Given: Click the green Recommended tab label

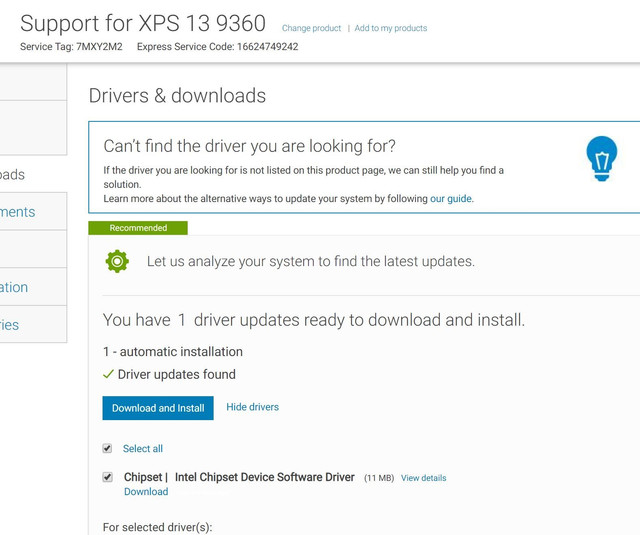Looking at the screenshot, I should point(138,228).
